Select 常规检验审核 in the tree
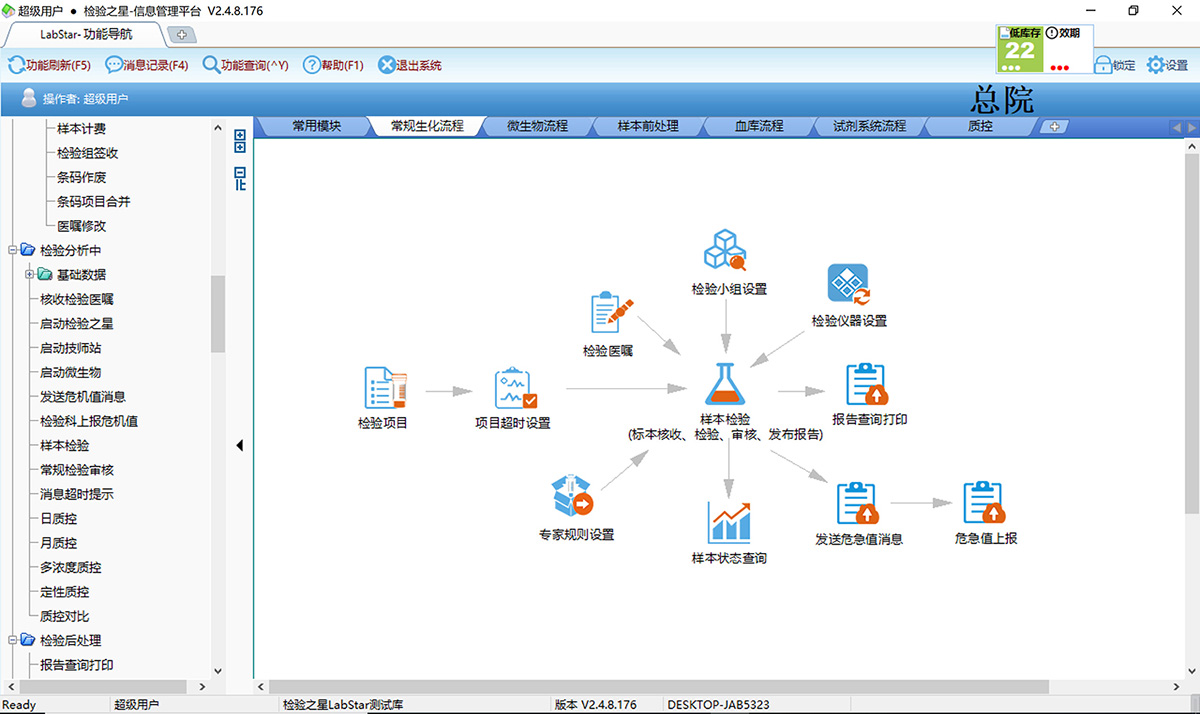Image resolution: width=1200 pixels, height=714 pixels. coord(77,470)
